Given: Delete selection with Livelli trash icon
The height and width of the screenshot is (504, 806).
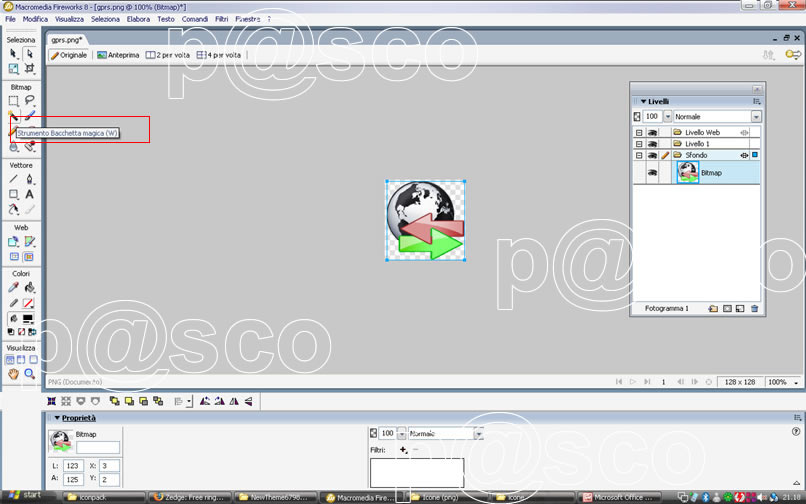Looking at the screenshot, I should pyautogui.click(x=755, y=309).
